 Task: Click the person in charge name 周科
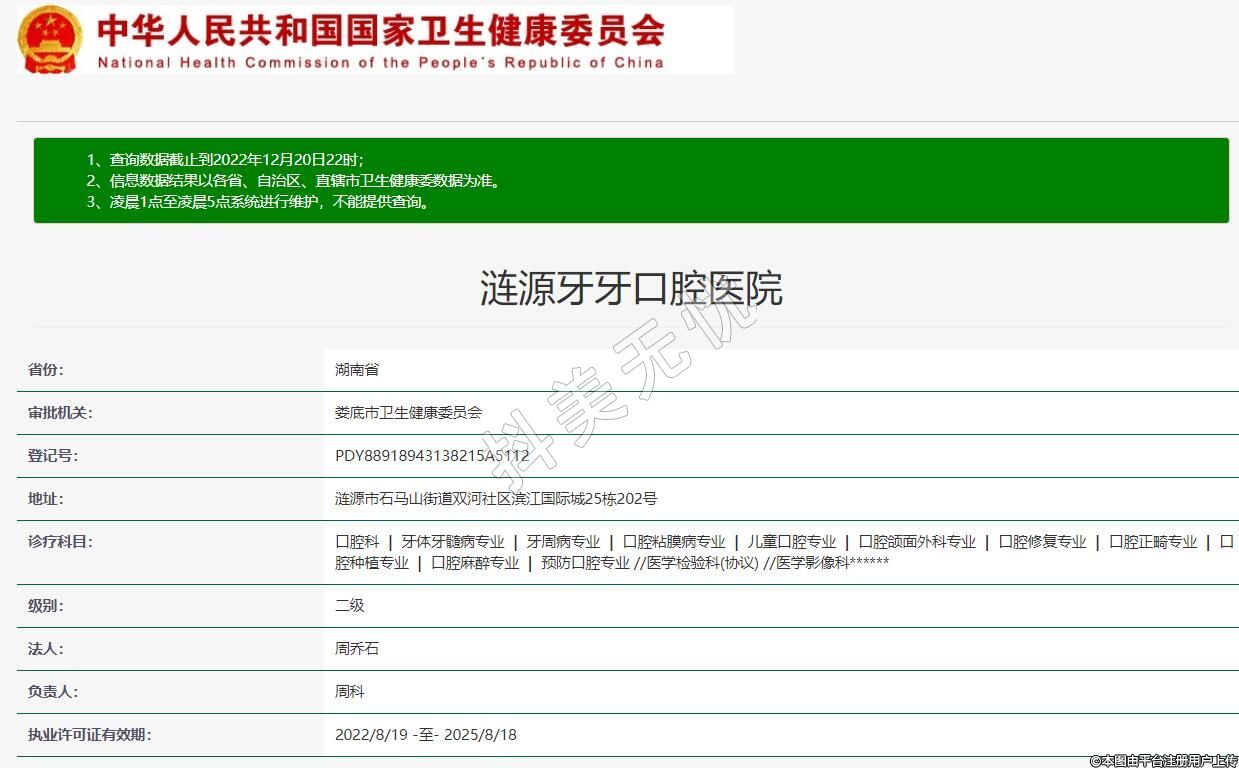click(350, 692)
